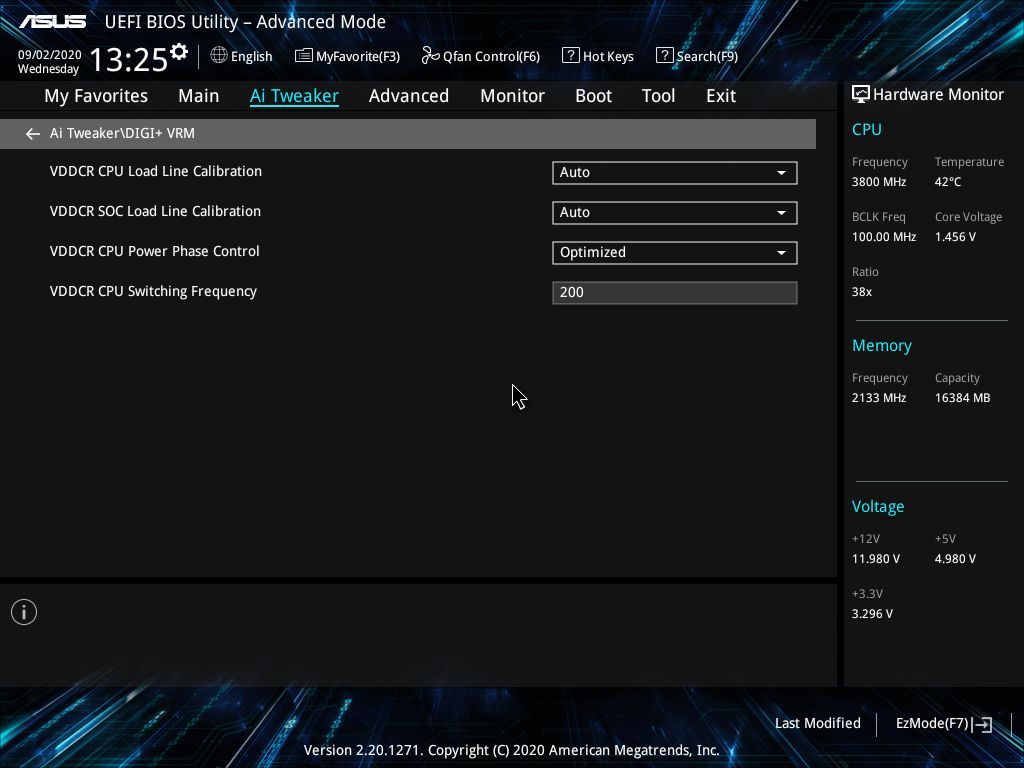Click the Ratio 38x value

(861, 292)
